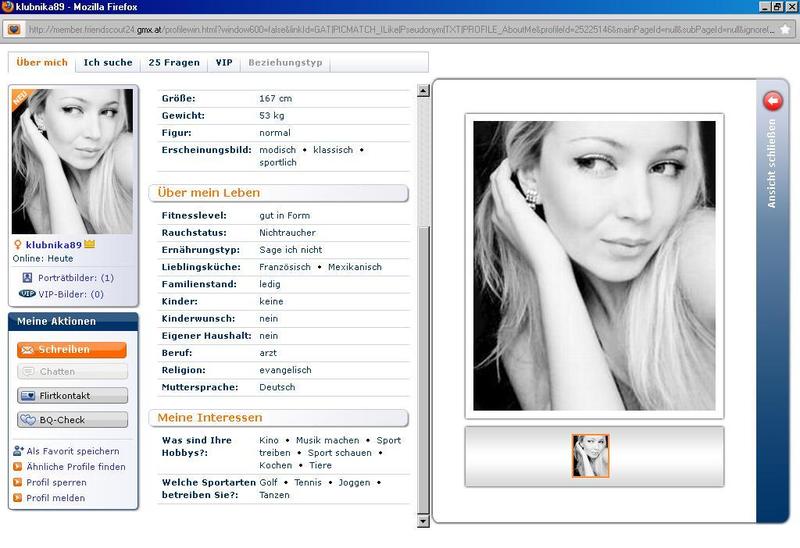Click the red arrow close-view icon
The height and width of the screenshot is (548, 800).
click(772, 101)
